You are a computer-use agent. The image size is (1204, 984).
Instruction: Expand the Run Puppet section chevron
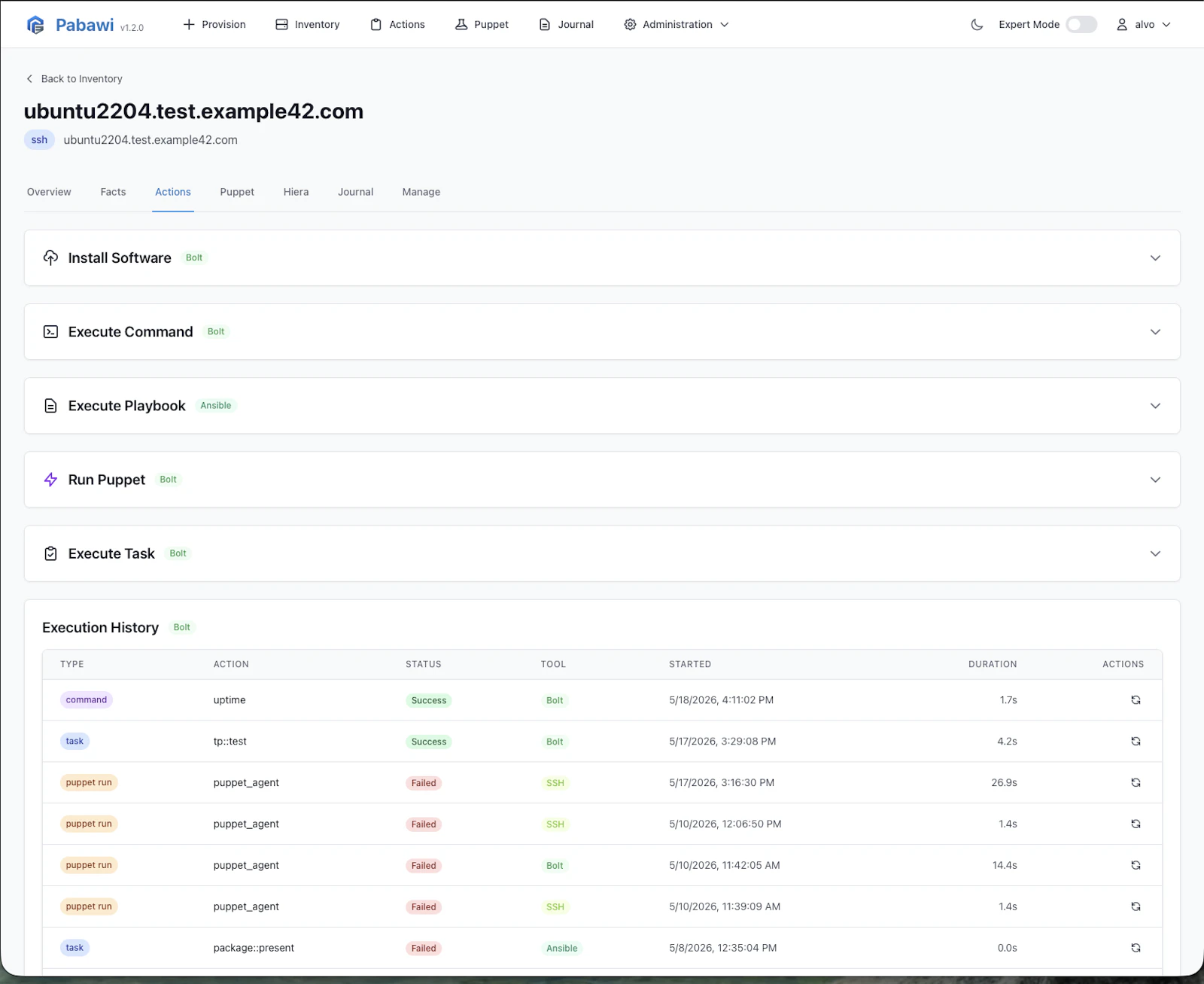1155,480
